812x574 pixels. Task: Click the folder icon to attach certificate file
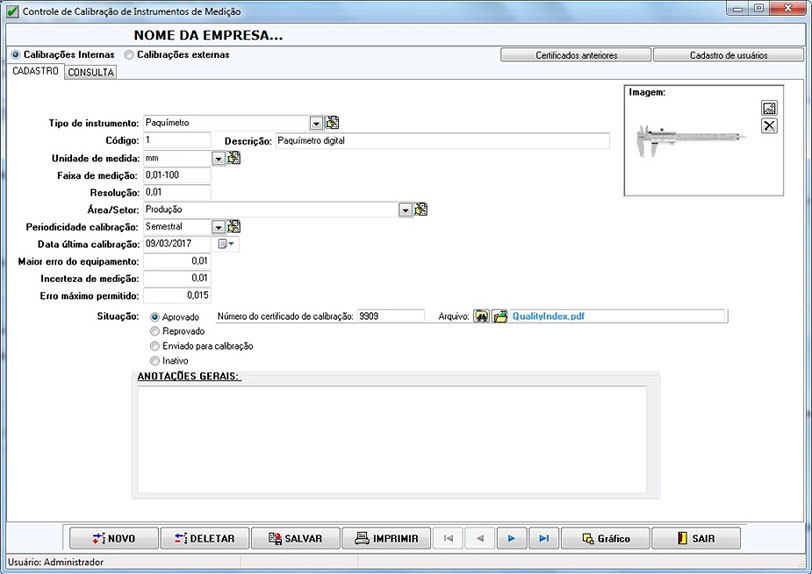click(499, 316)
